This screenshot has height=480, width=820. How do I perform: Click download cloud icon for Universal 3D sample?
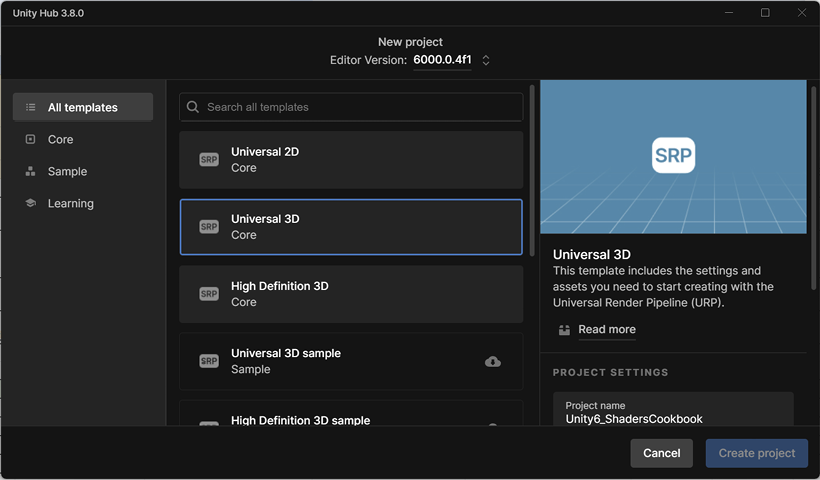(493, 361)
